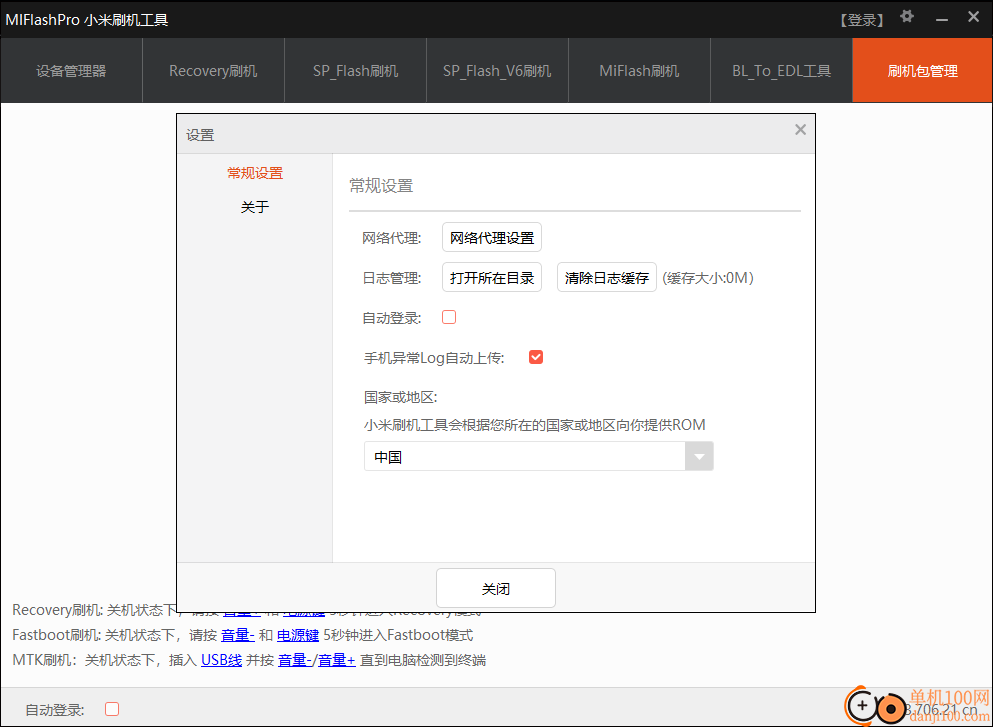Image resolution: width=993 pixels, height=727 pixels.
Task: Open settings via title bar gear icon
Action: point(907,16)
